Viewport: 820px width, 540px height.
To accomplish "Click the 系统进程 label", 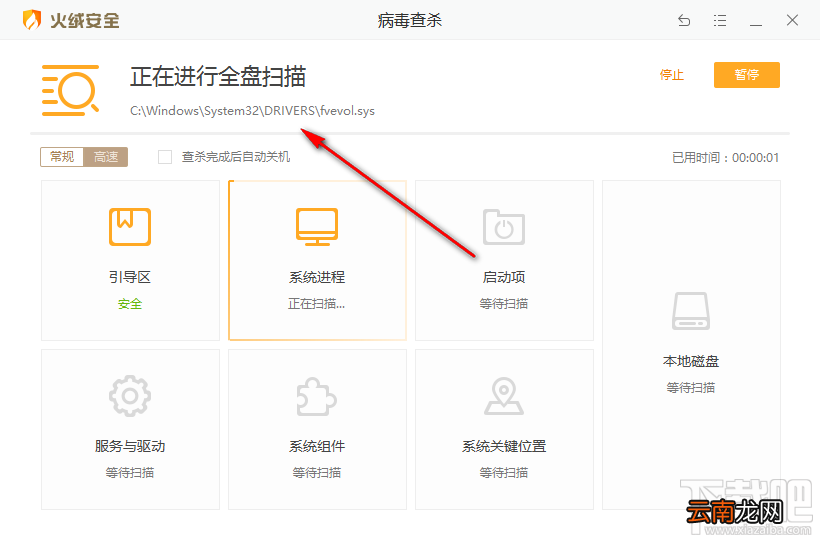I will pyautogui.click(x=317, y=277).
